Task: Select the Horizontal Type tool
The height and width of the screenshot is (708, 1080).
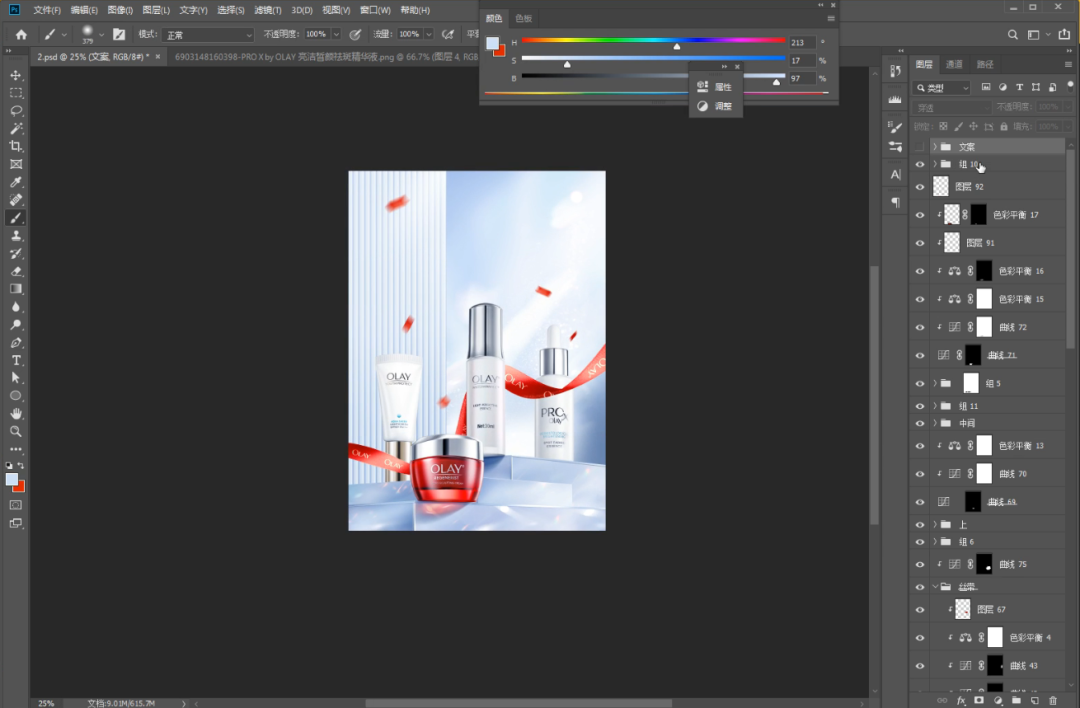Action: 16,360
